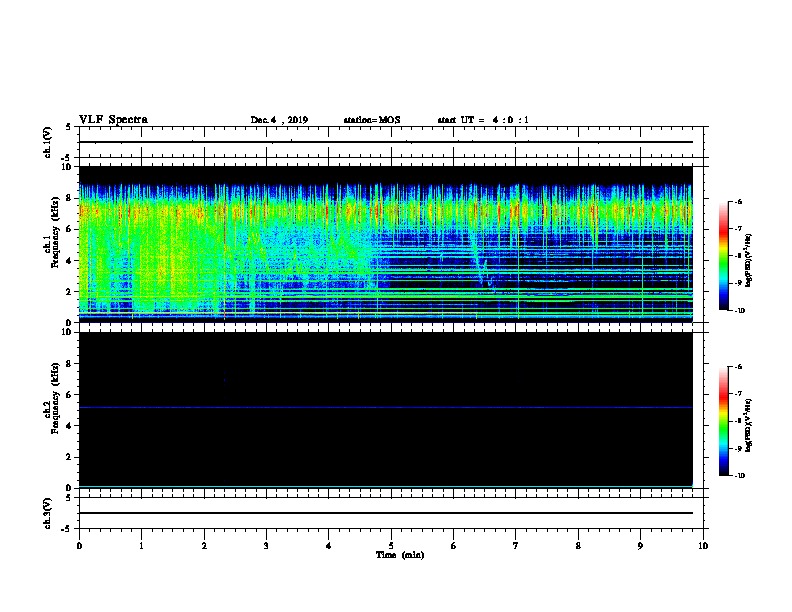Screen dimensions: 792x612
Task: Select the "start UT = 4:0:1" text
Action: point(483,120)
